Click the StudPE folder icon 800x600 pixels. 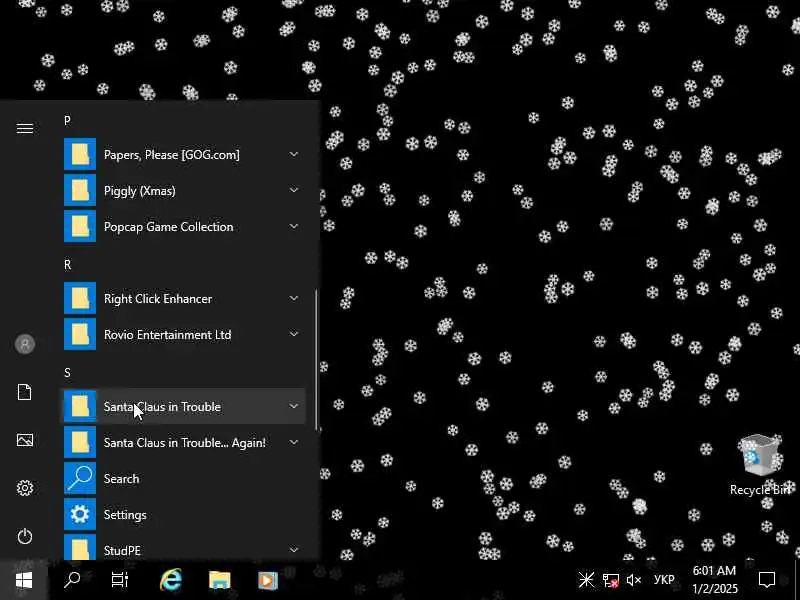point(80,547)
